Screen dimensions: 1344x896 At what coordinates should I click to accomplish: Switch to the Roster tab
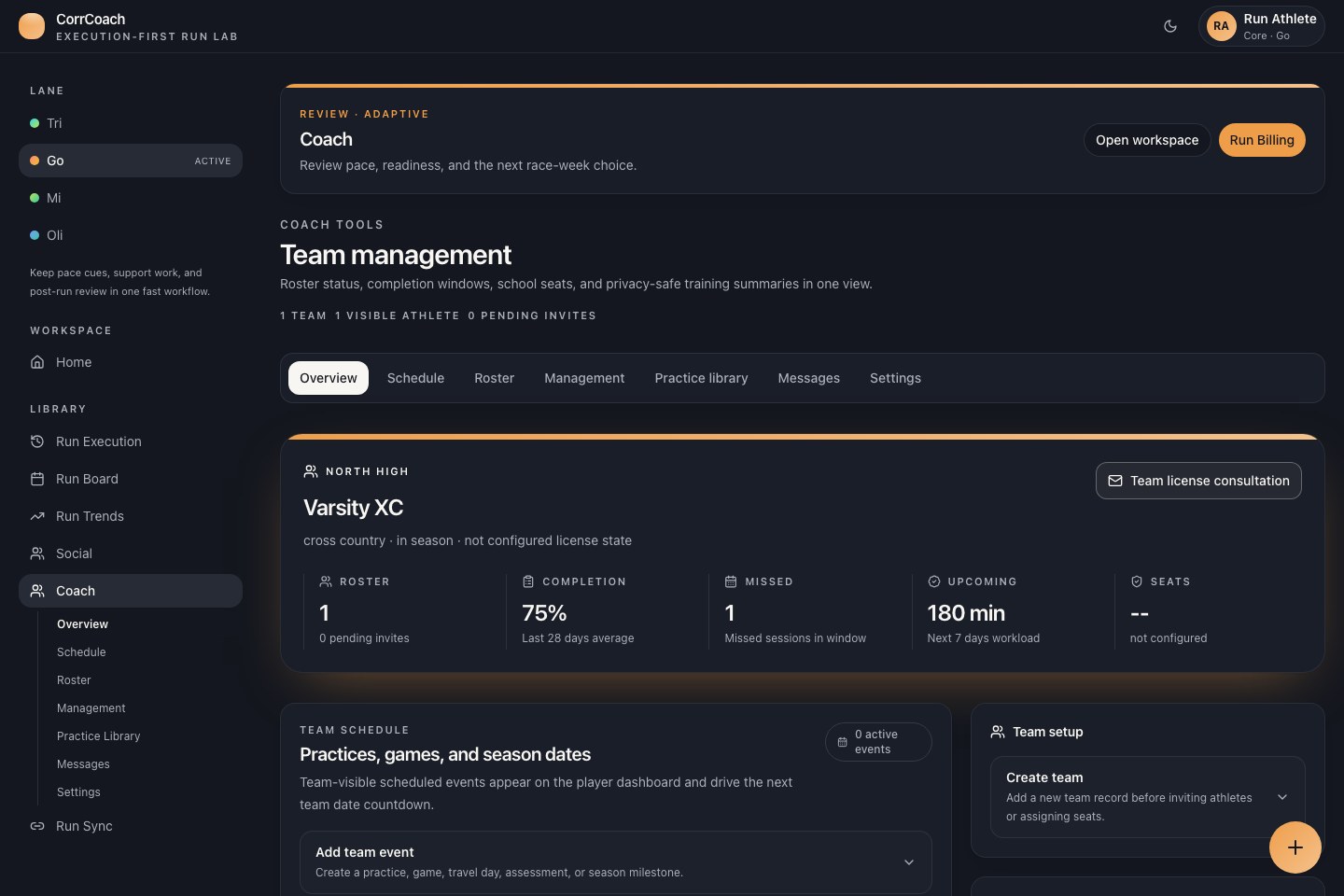494,378
